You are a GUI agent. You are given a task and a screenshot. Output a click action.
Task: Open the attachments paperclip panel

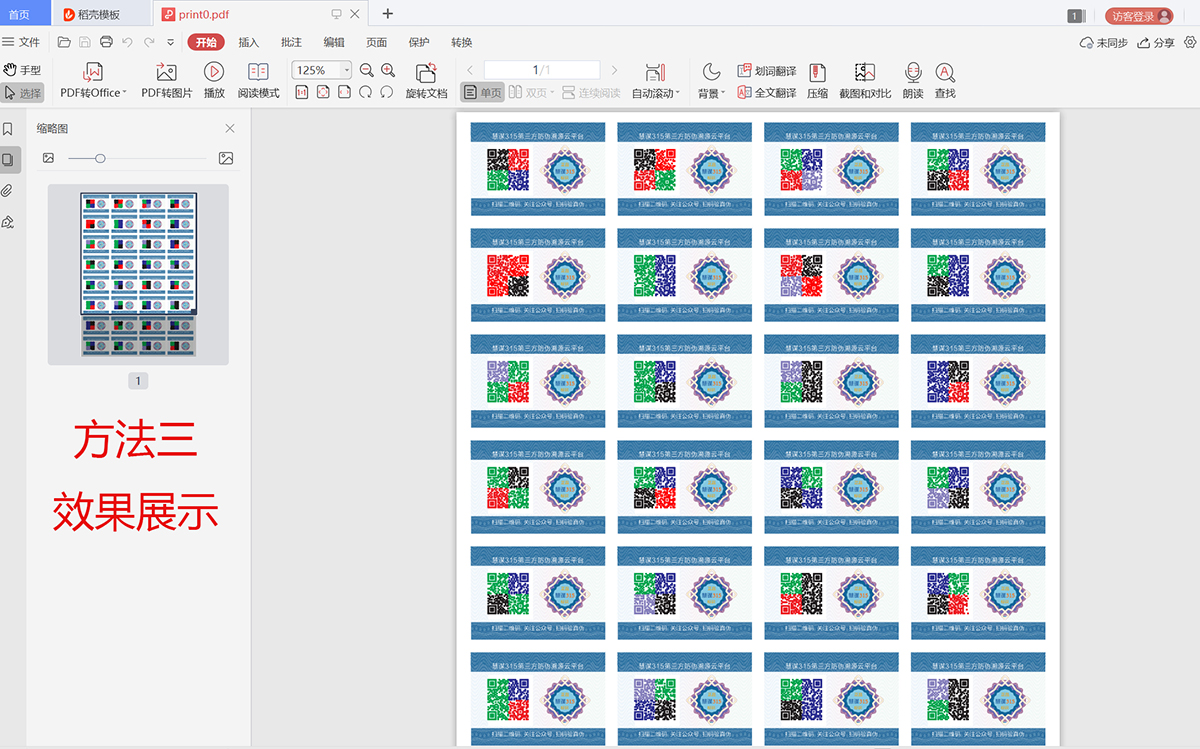8,190
